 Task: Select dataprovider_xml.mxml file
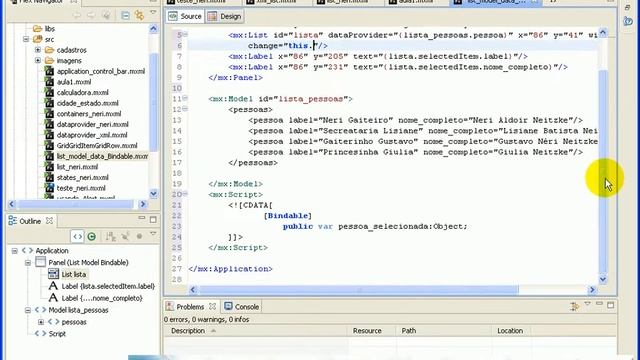pos(92,135)
